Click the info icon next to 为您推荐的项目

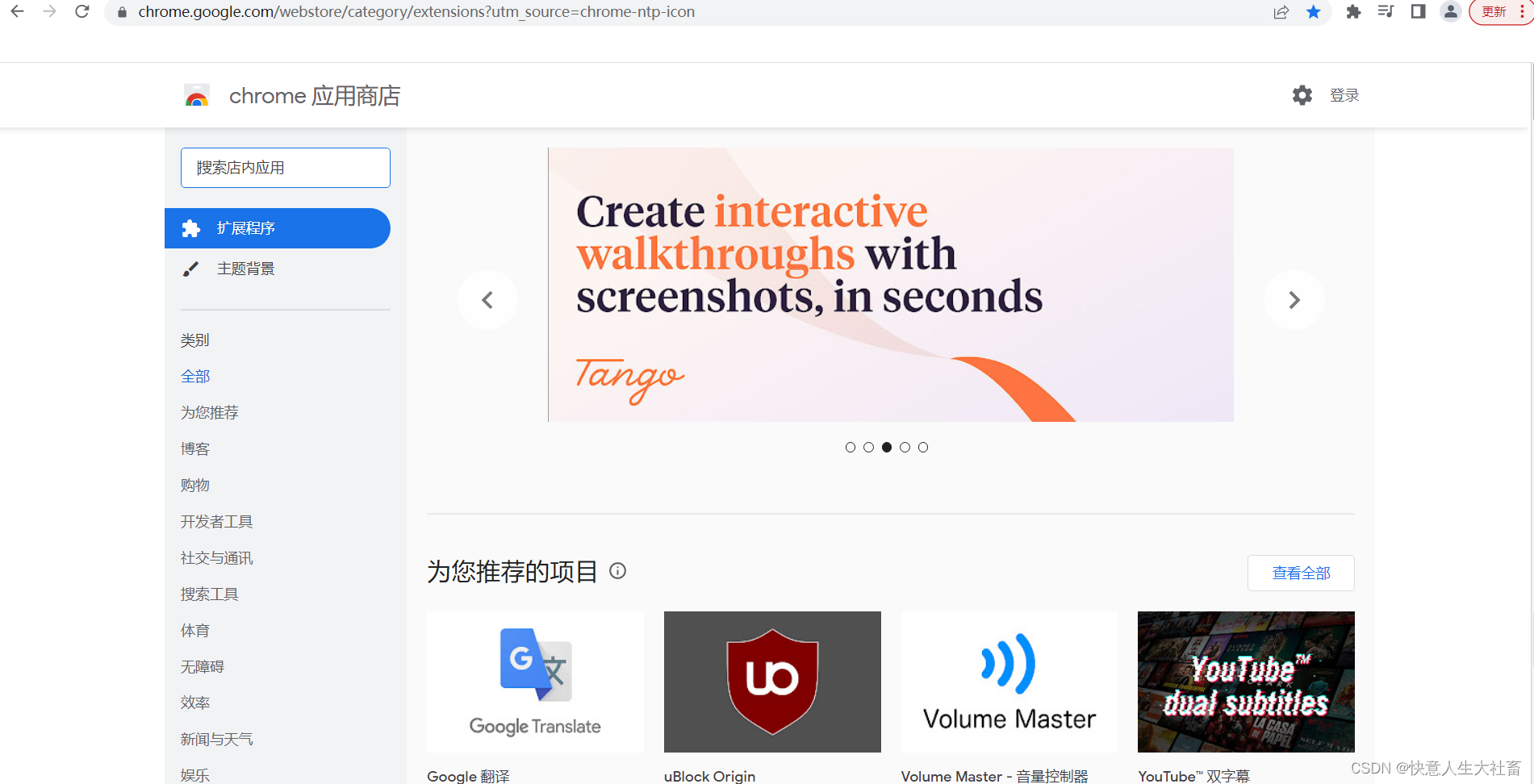tap(618, 571)
